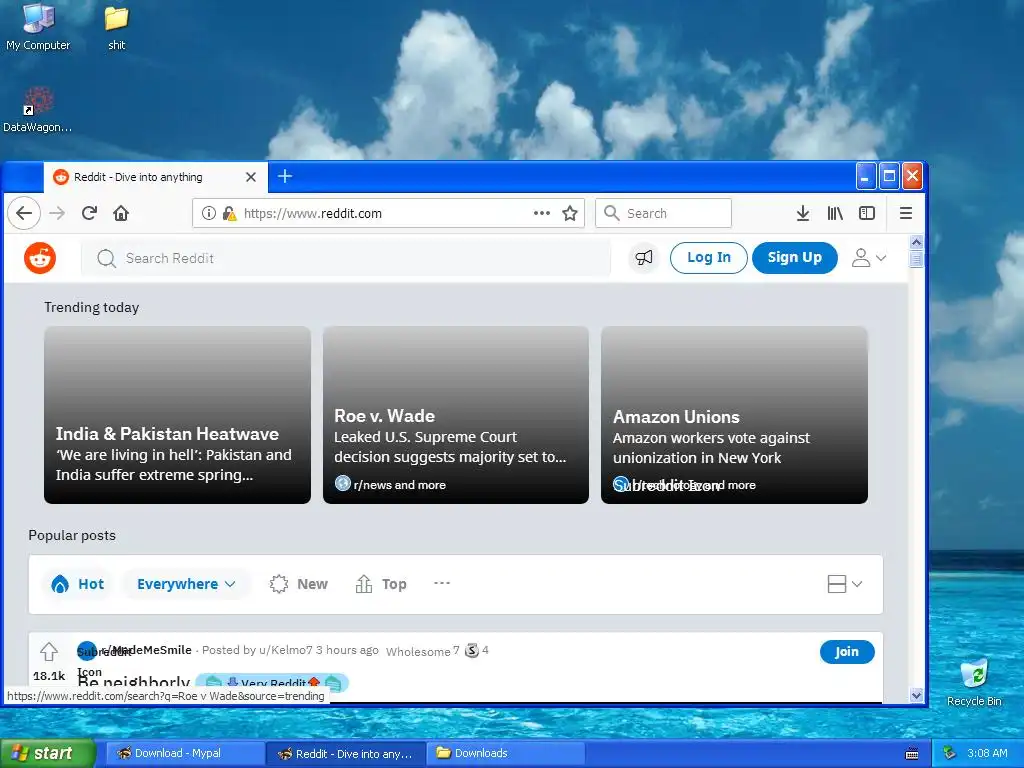Reload the Reddit page
This screenshot has height=768, width=1024.
pos(89,213)
